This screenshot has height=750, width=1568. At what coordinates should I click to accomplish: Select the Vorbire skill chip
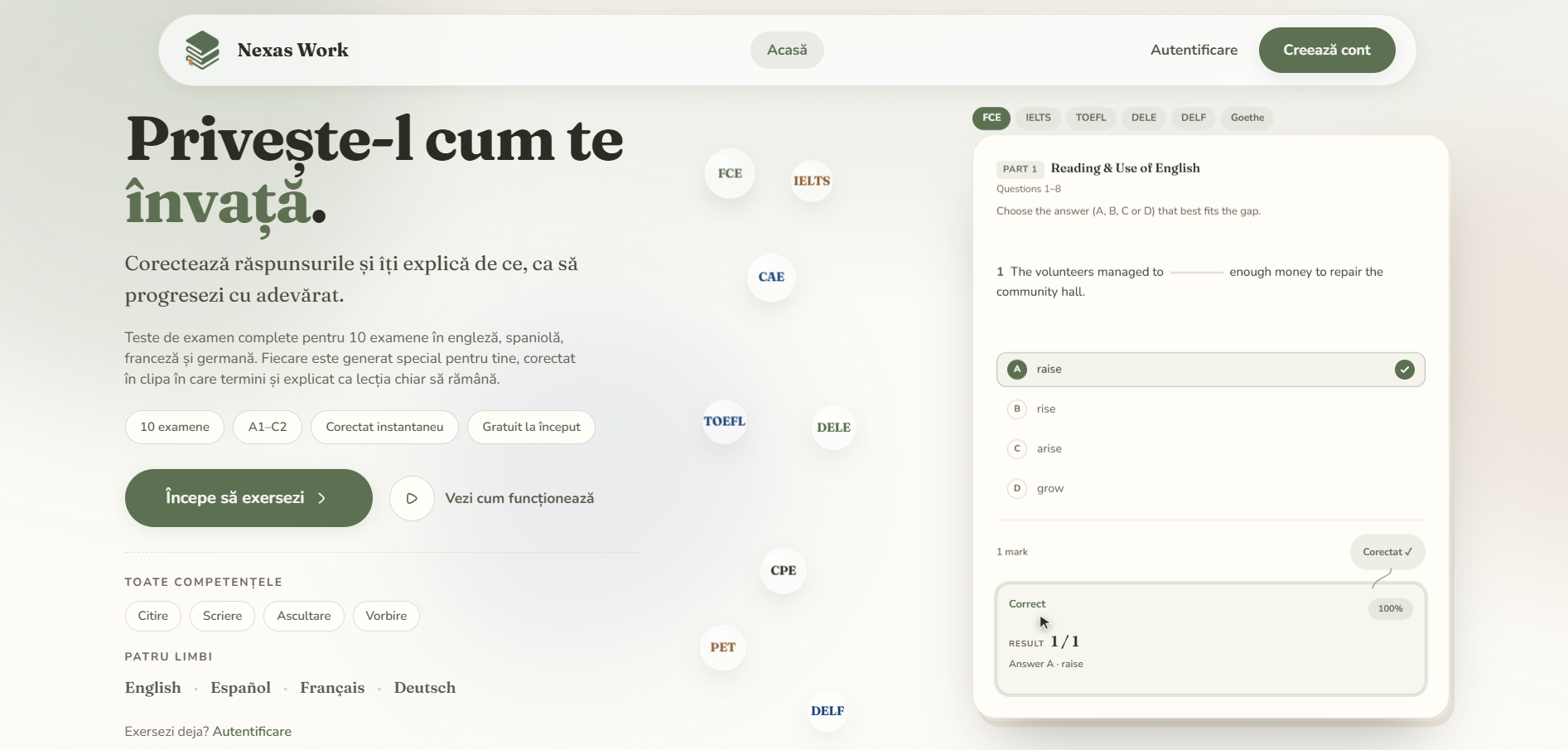click(x=386, y=616)
